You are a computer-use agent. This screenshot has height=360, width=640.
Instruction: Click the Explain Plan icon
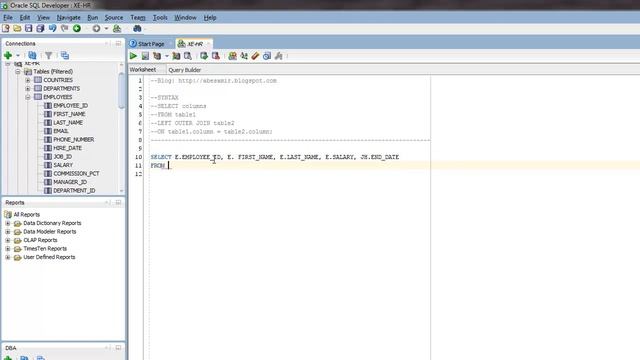pyautogui.click(x=157, y=56)
